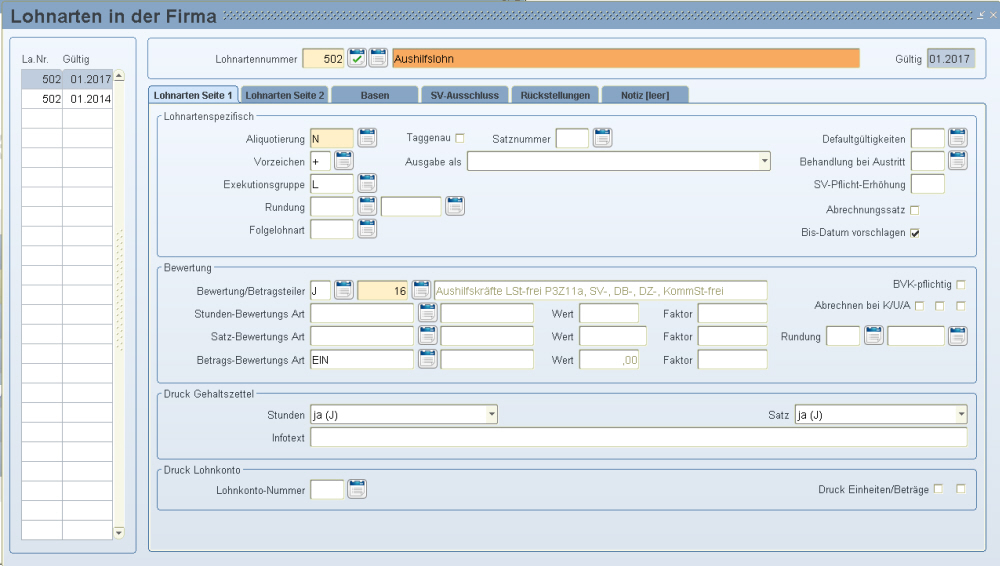Click the Stunden-Bewertungs Faktor field
Viewport: 1000px width, 566px height.
click(x=733, y=313)
